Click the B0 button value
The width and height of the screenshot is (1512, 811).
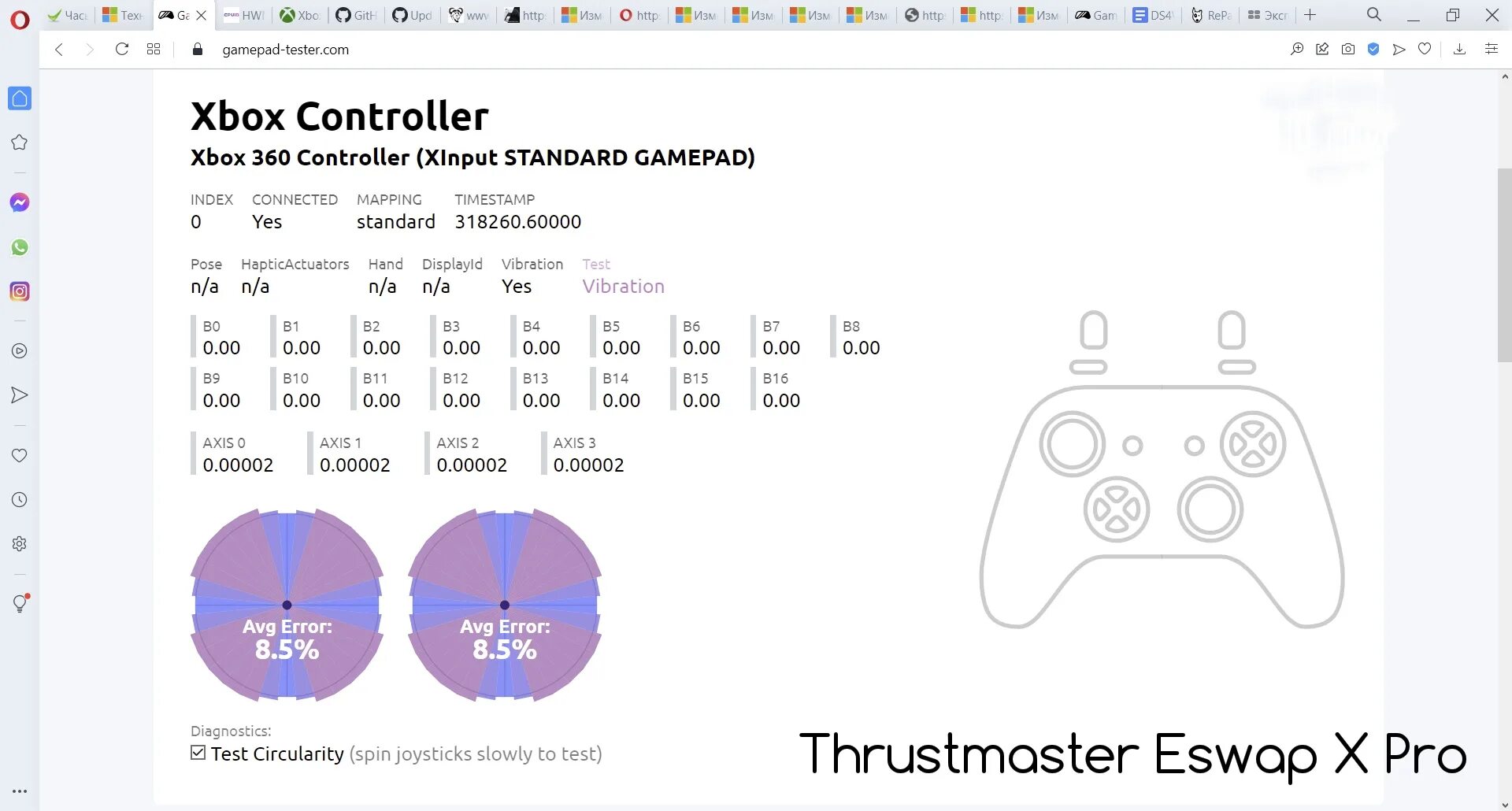coord(221,348)
